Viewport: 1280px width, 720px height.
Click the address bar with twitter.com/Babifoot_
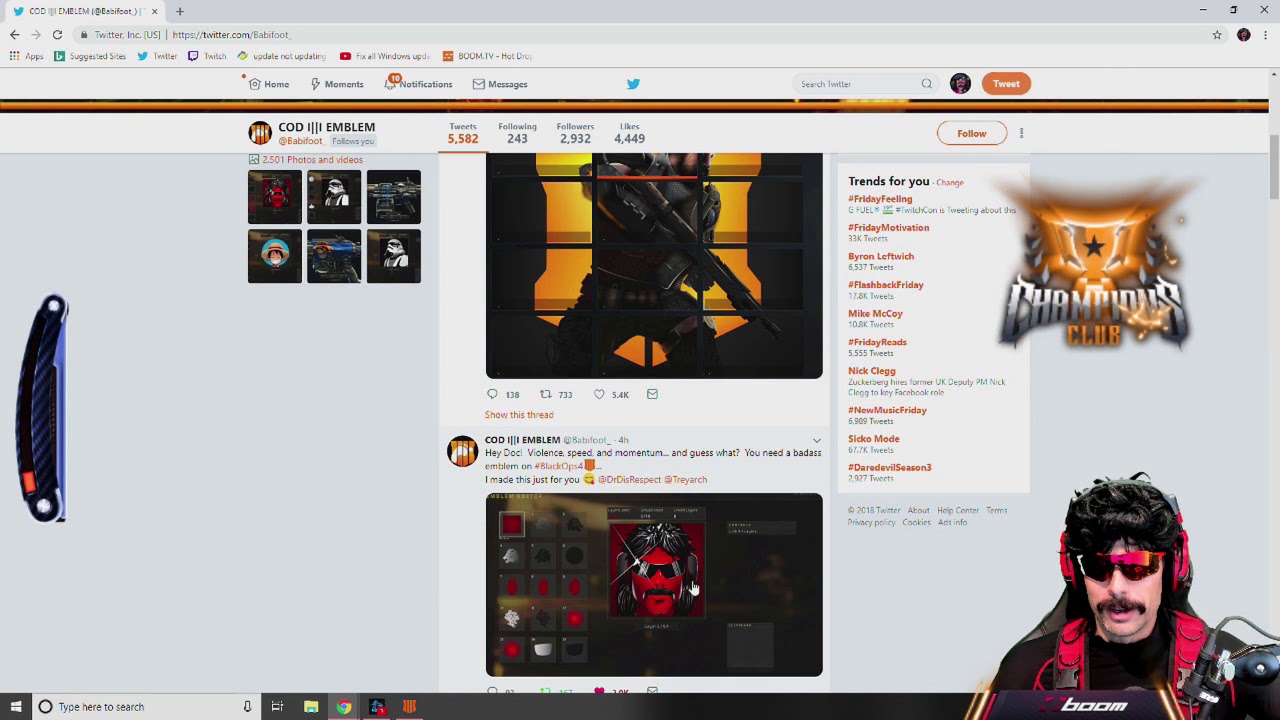pyautogui.click(x=640, y=35)
